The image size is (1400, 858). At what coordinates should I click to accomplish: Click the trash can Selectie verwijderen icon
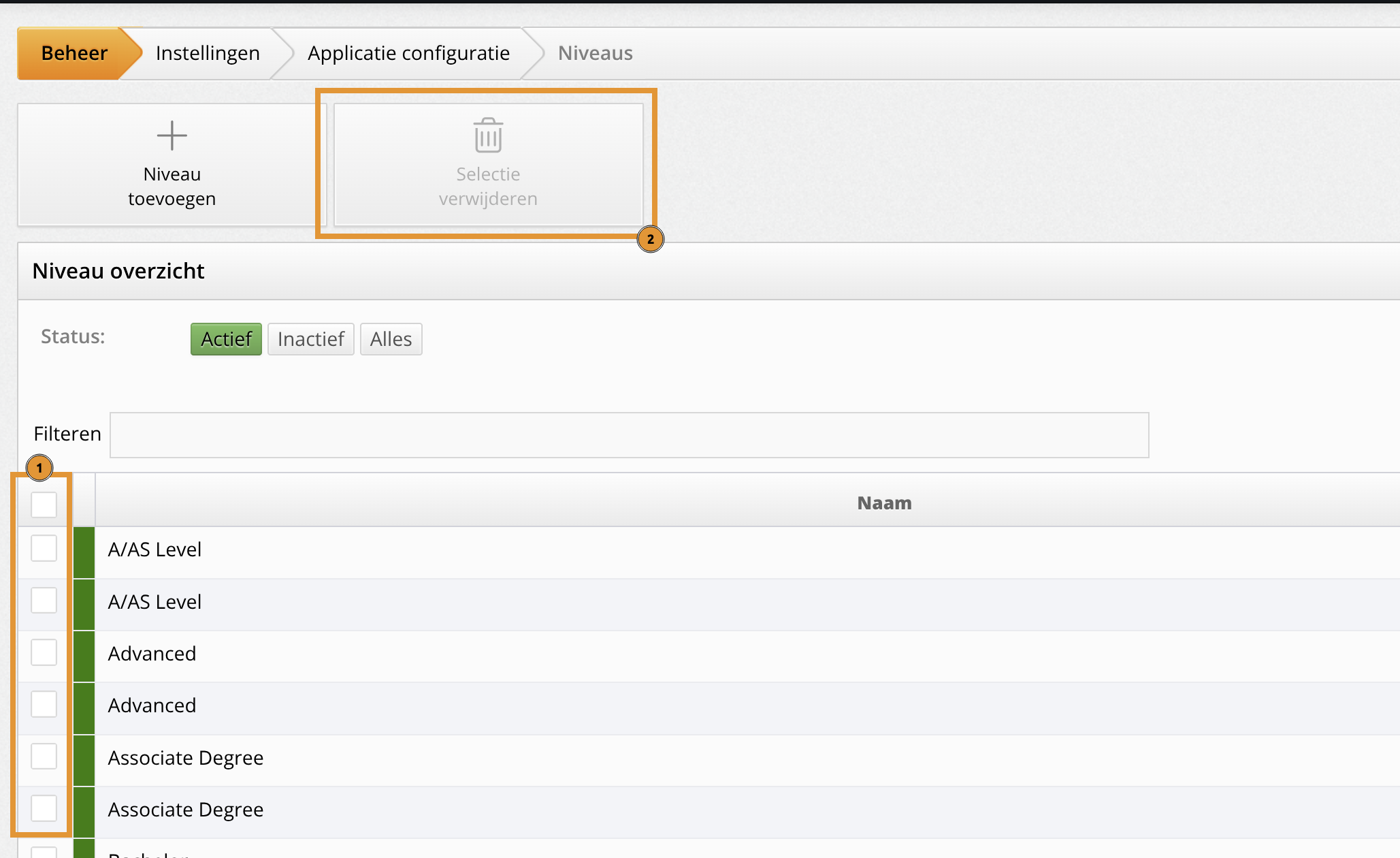tap(488, 136)
